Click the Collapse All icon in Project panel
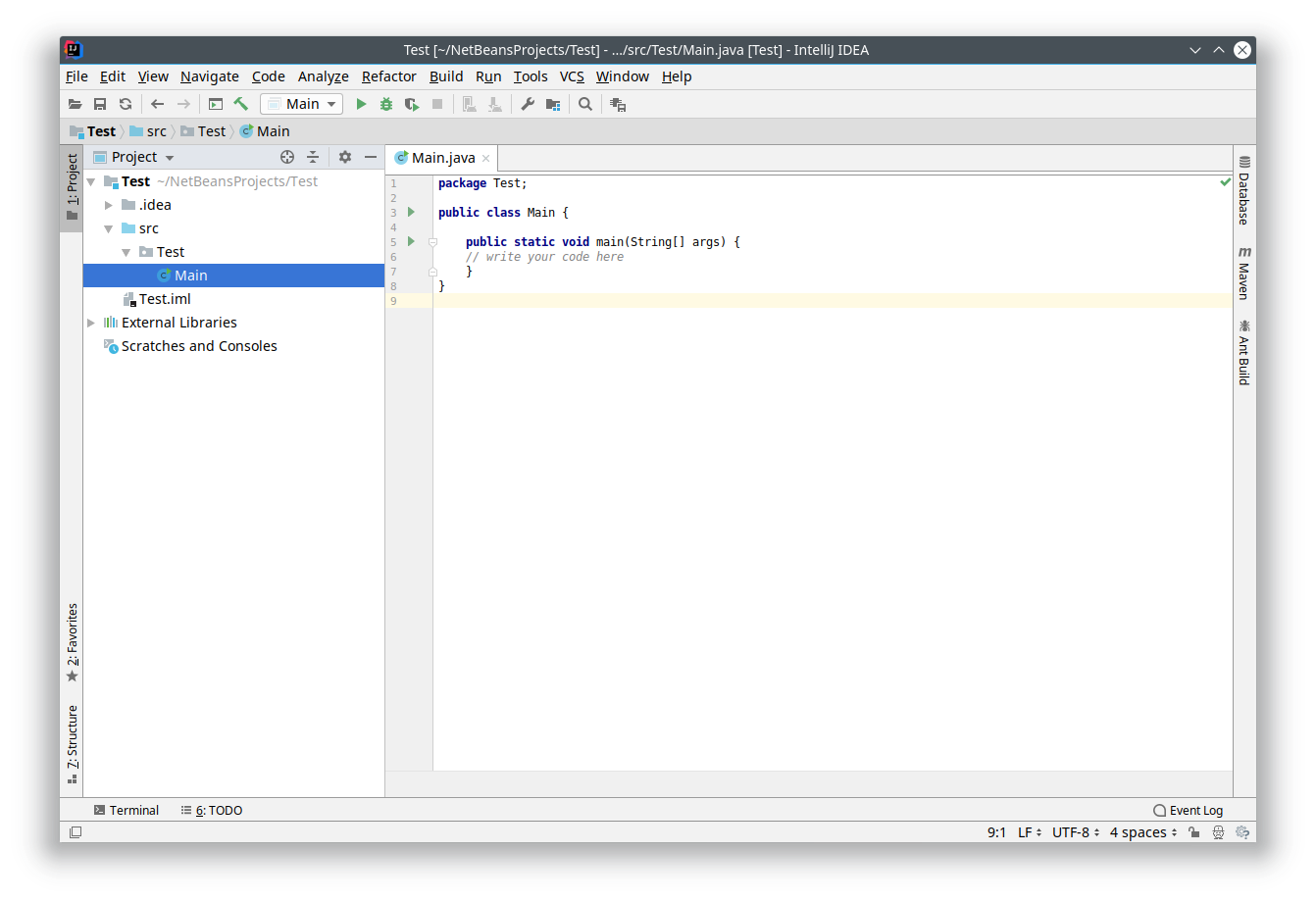 tap(313, 157)
